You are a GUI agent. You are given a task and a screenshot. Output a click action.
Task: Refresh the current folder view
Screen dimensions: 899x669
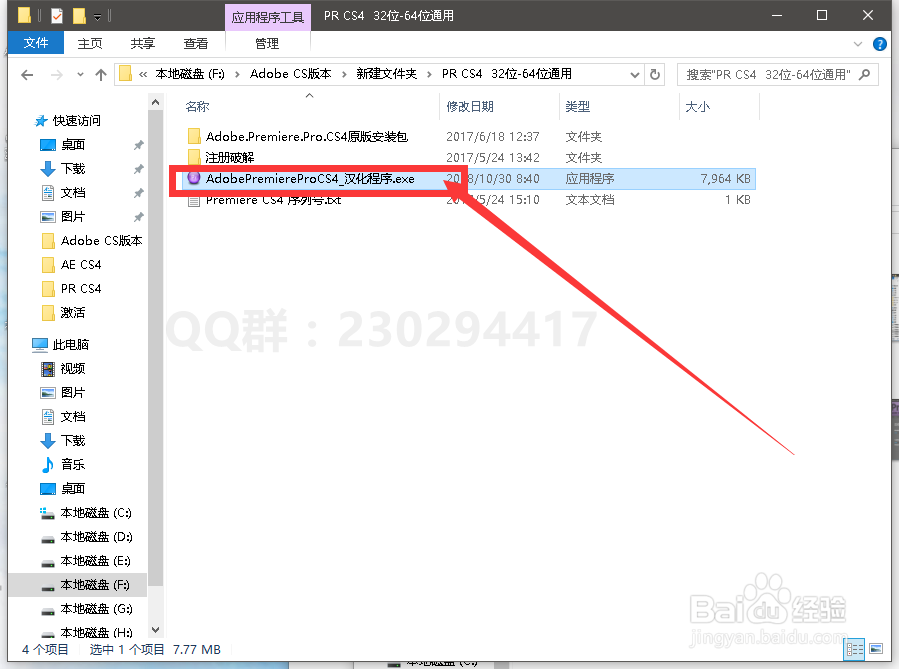coord(655,75)
